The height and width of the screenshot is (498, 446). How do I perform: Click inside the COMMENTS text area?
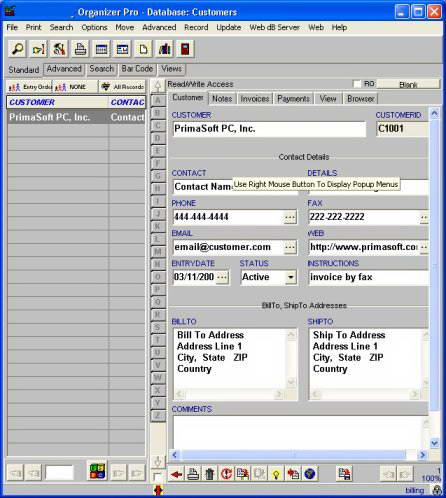(298, 432)
